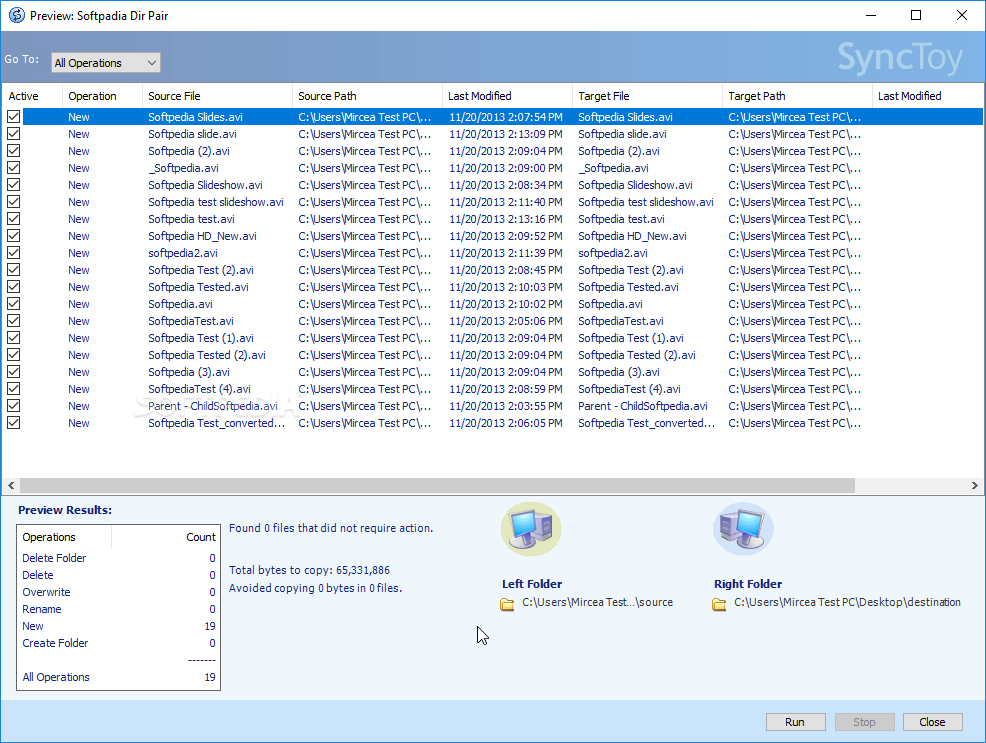Toggle the checkbox for Softpedia (2).avi row
This screenshot has width=986, height=743.
tap(13, 151)
